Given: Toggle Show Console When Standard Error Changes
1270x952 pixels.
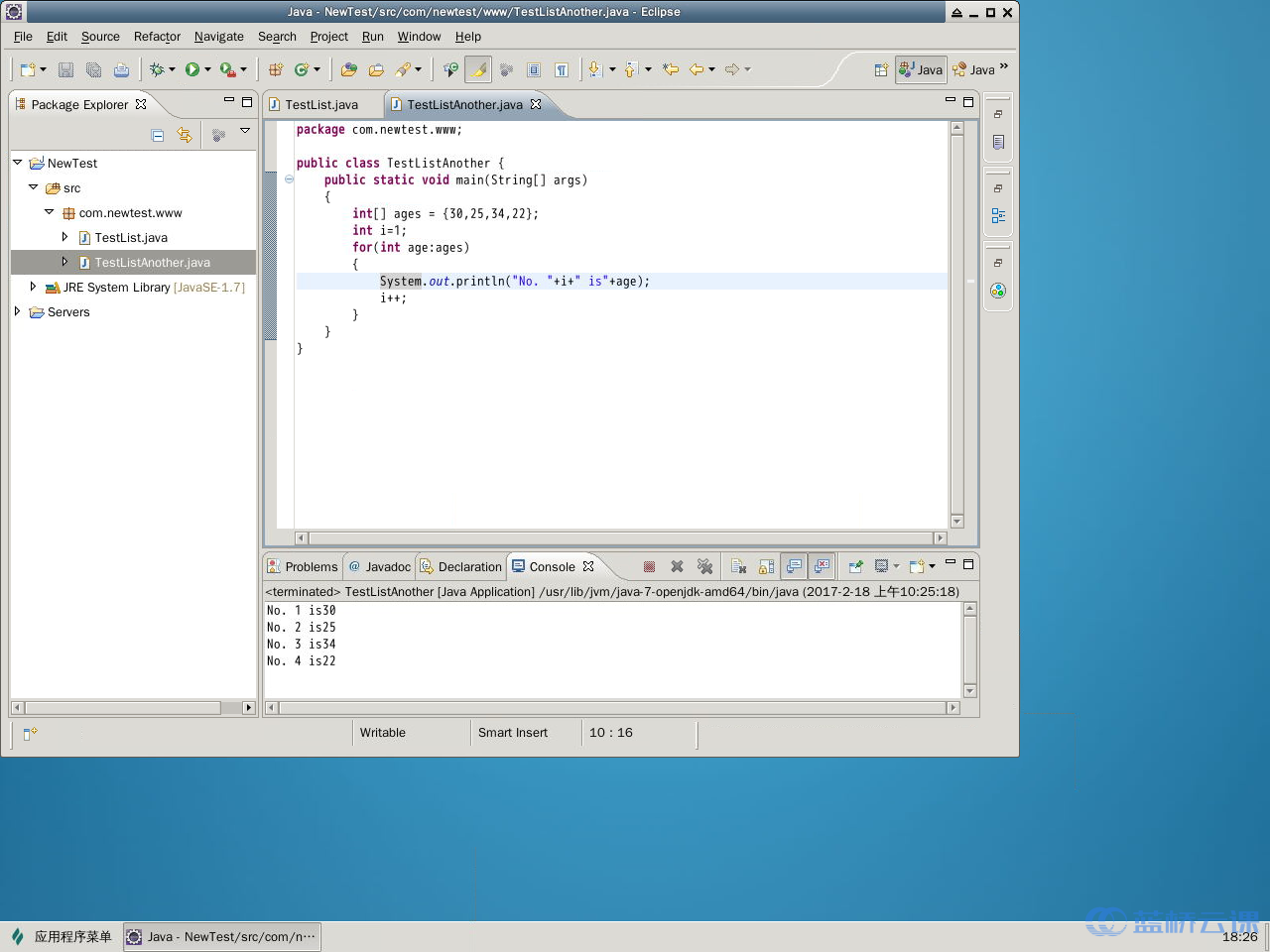Looking at the screenshot, I should tap(822, 566).
